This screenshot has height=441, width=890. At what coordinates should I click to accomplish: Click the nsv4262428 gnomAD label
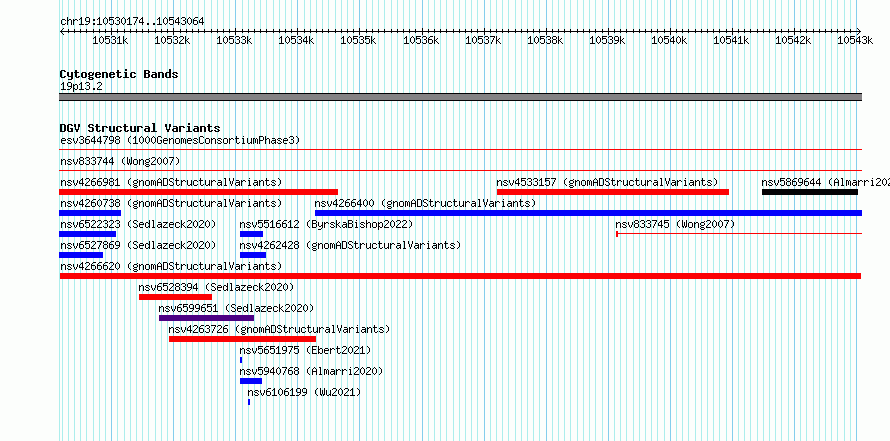(350, 245)
